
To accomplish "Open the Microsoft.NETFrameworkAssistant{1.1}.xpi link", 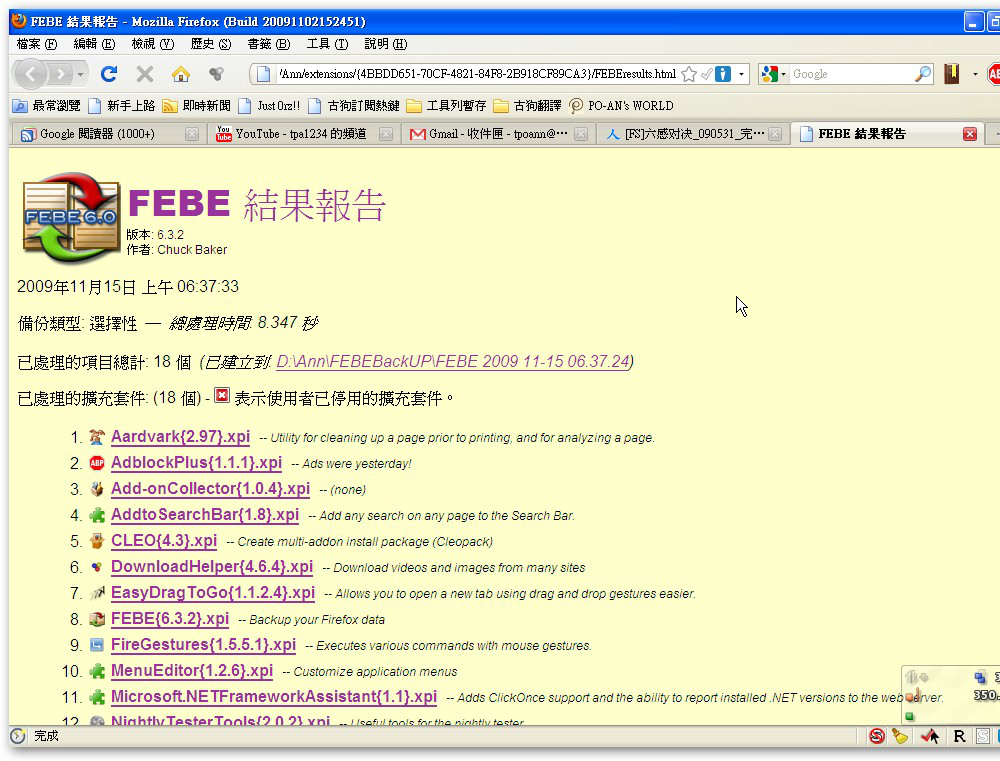I will (274, 697).
